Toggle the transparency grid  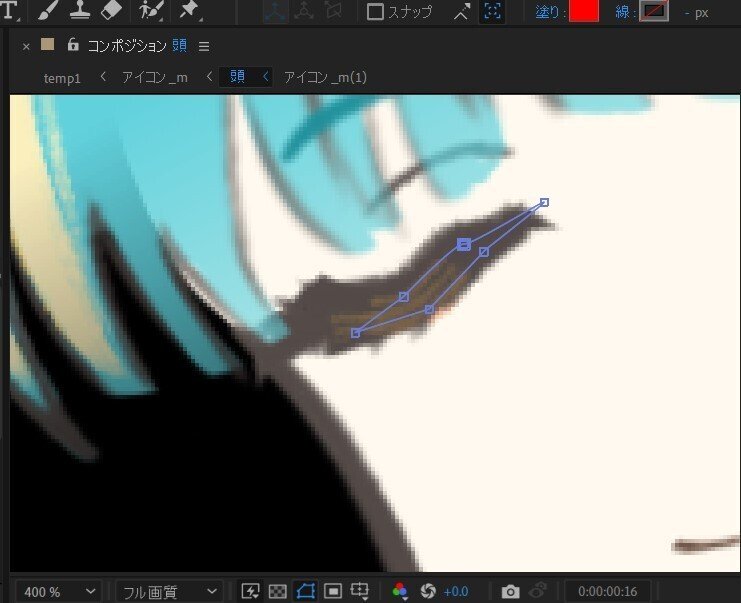(x=278, y=591)
